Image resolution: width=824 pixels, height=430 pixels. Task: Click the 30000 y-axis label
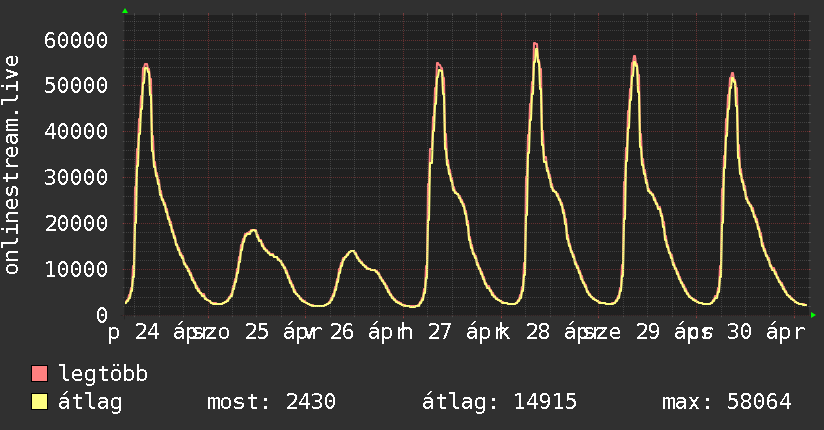click(76, 177)
